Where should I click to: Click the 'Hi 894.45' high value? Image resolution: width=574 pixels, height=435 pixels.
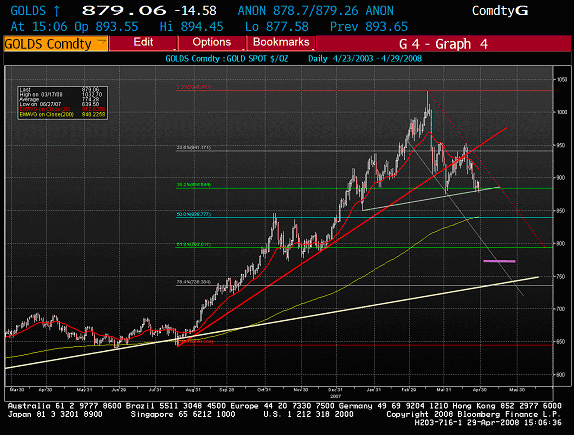coord(191,27)
